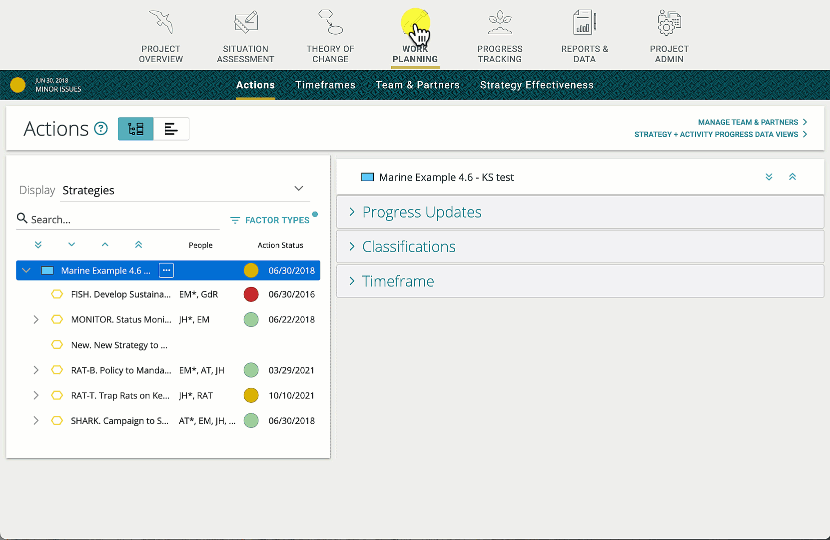Expand the MONITOR. Status Monitoring tree row
Screen dimensions: 830x540
(x=36, y=320)
